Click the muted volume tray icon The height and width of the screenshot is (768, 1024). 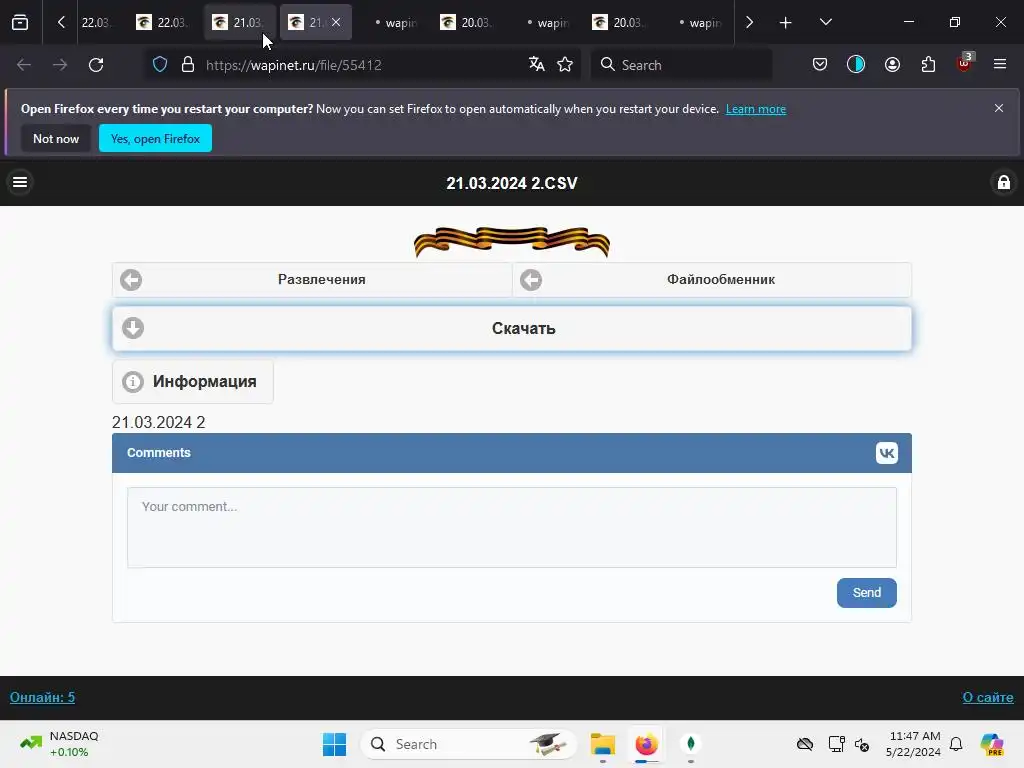pyautogui.click(x=862, y=744)
